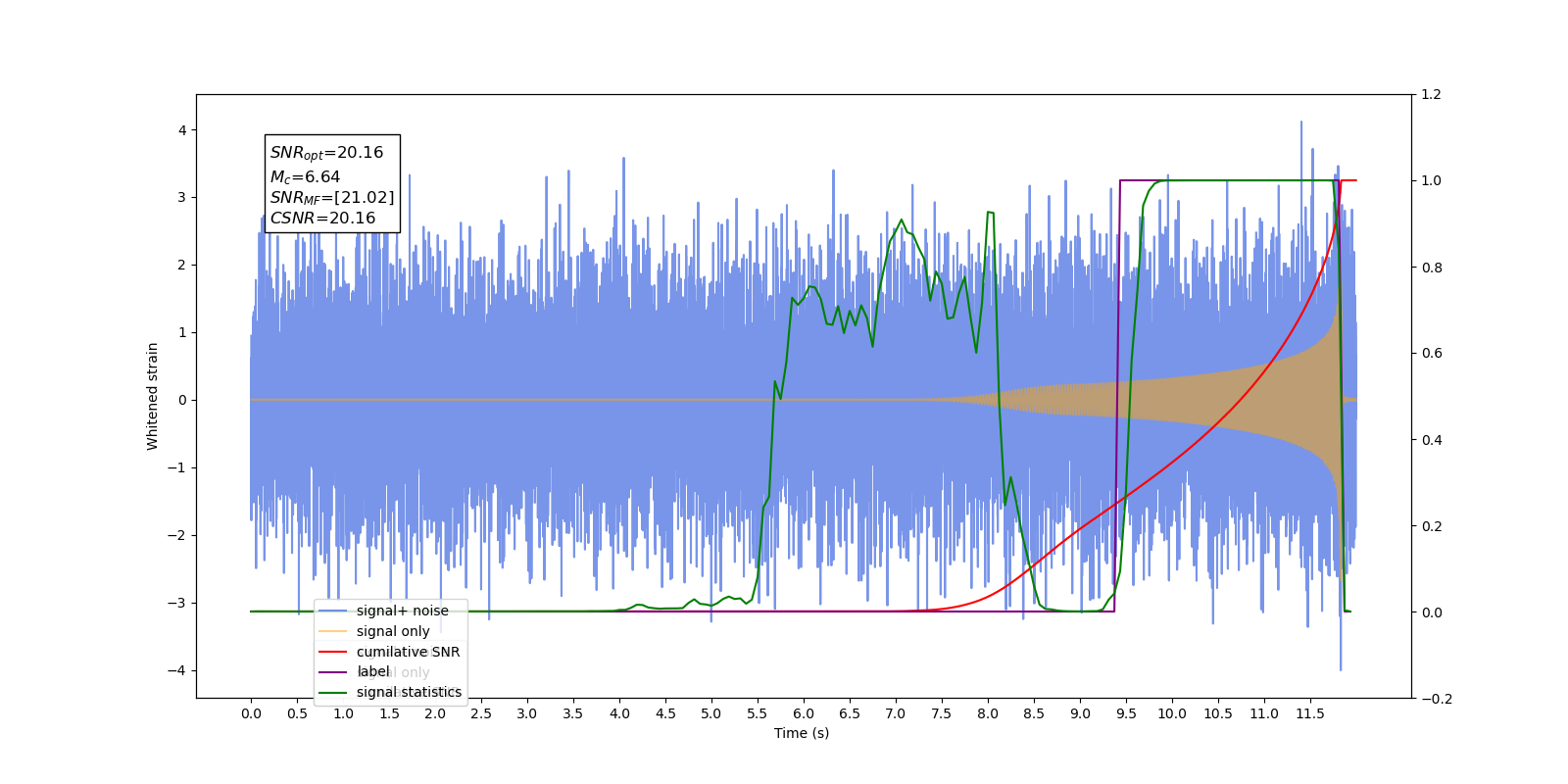
Task: Click the 6.0 x-axis tick label
Action: (804, 713)
